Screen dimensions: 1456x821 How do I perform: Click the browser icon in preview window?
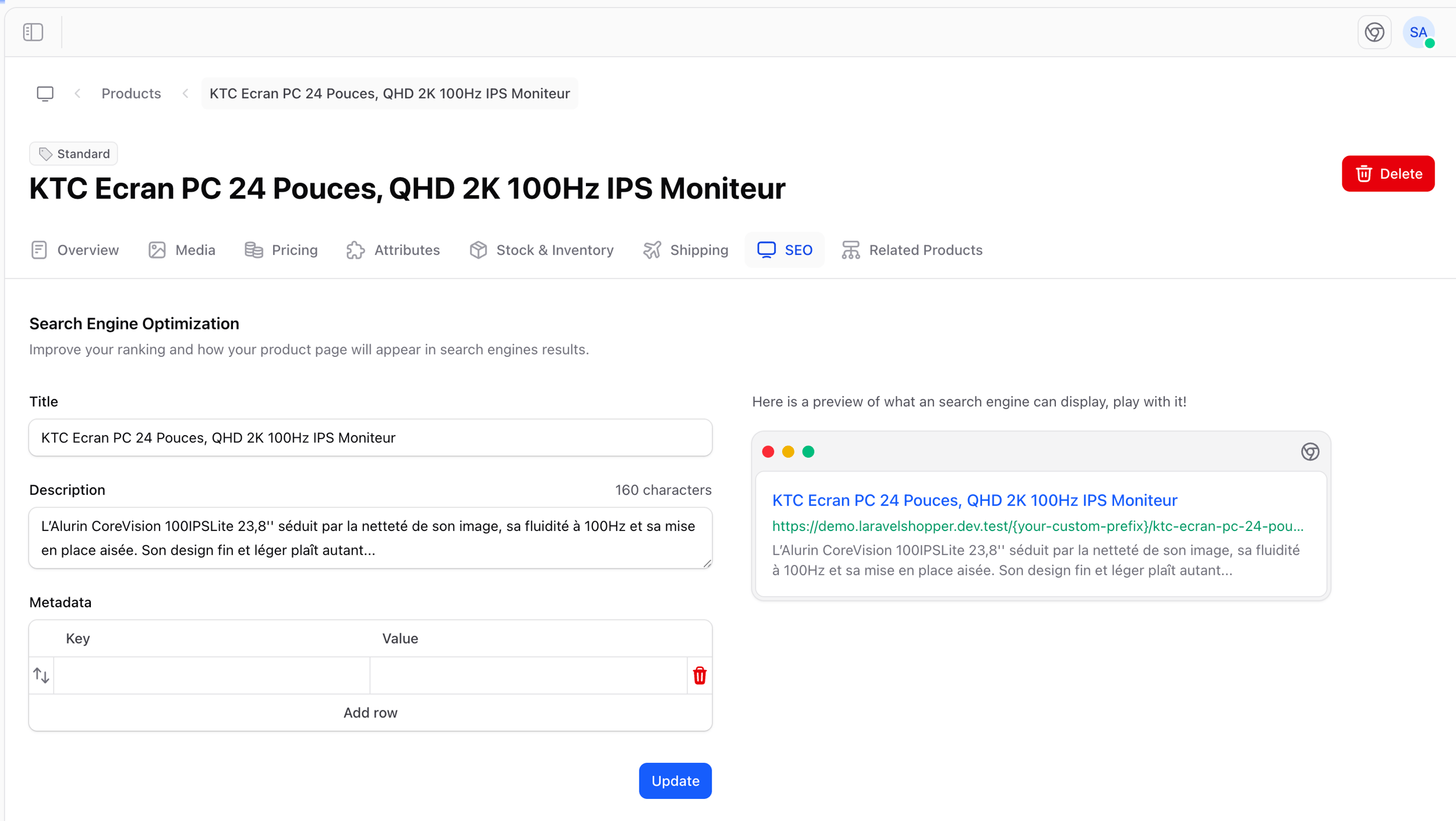click(x=1310, y=452)
